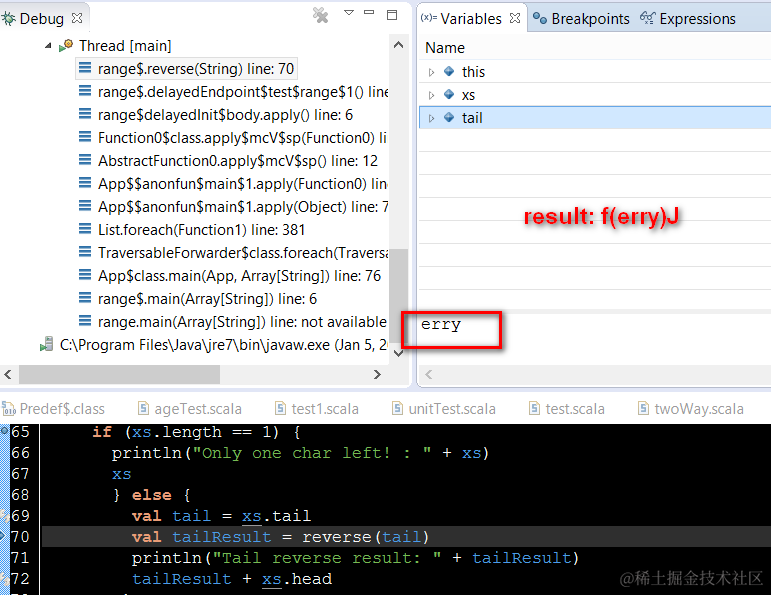Switch to the Breakpoints tab

point(581,19)
